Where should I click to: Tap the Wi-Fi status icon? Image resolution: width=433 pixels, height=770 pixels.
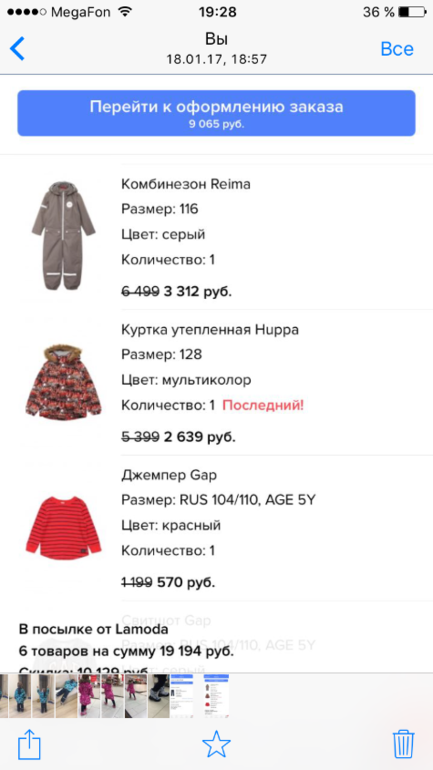[x=126, y=12]
